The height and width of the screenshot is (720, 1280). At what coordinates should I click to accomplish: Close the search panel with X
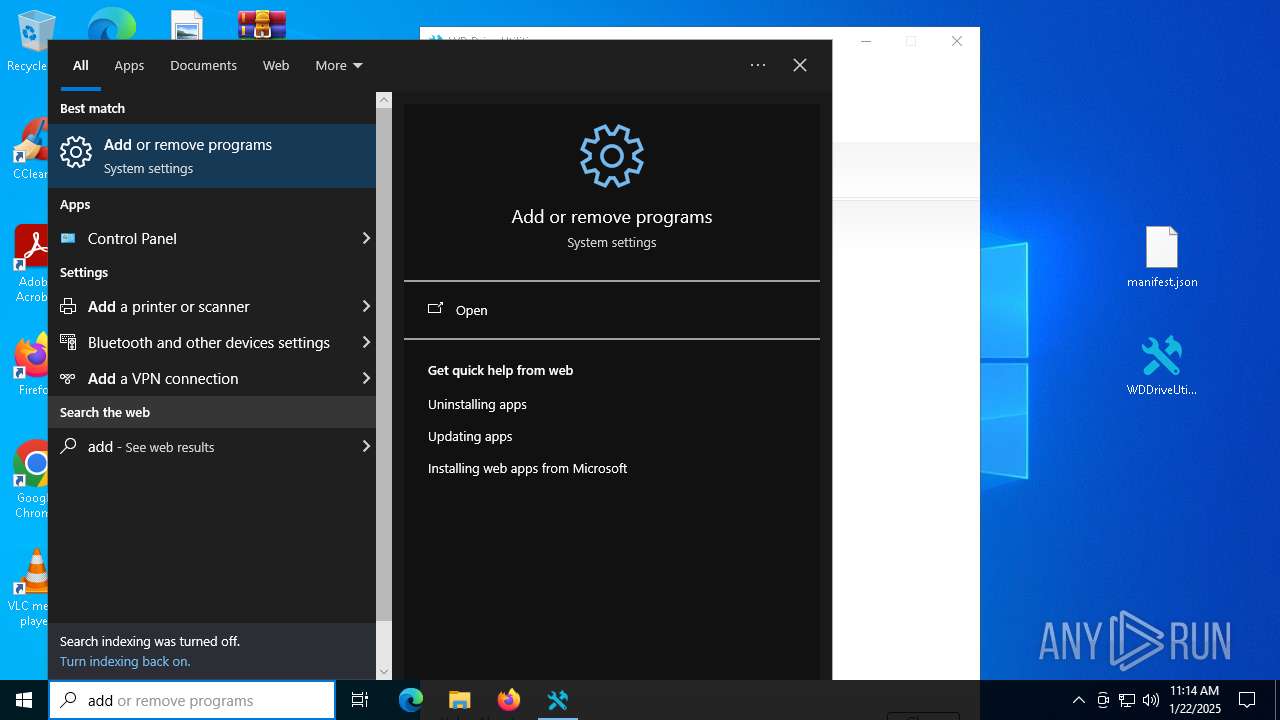[800, 65]
